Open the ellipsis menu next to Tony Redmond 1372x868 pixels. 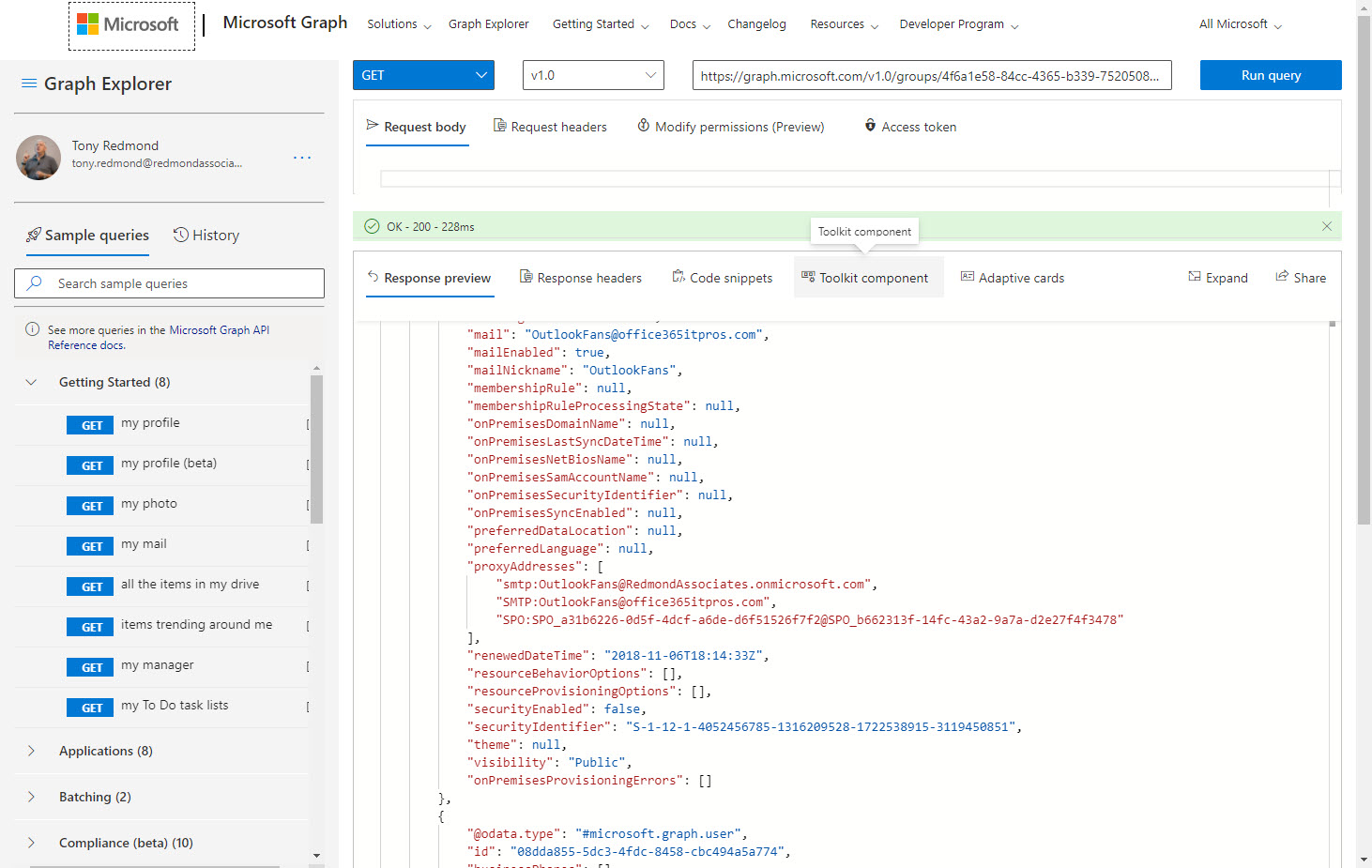[301, 157]
